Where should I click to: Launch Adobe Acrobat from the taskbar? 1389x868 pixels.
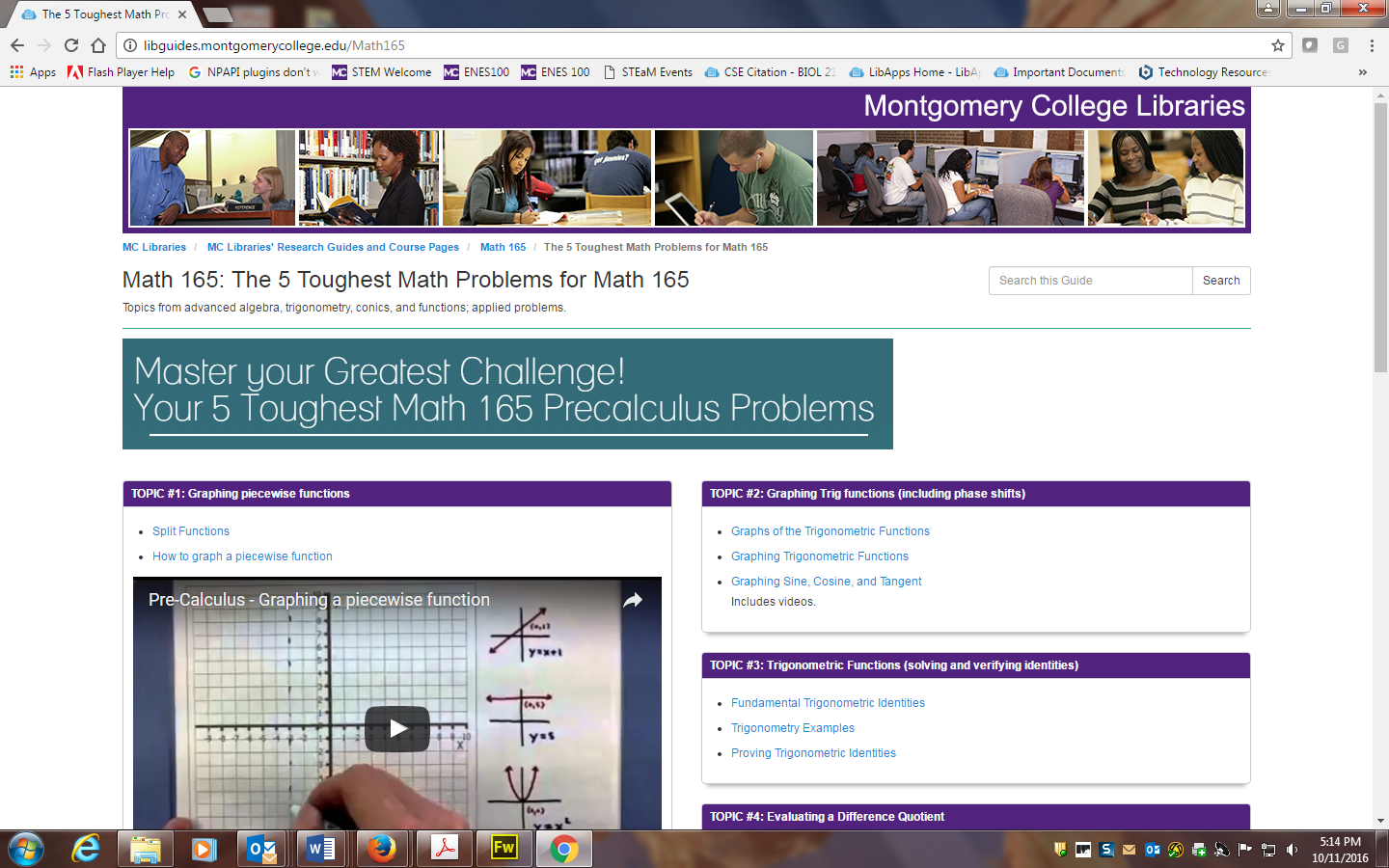[x=443, y=849]
